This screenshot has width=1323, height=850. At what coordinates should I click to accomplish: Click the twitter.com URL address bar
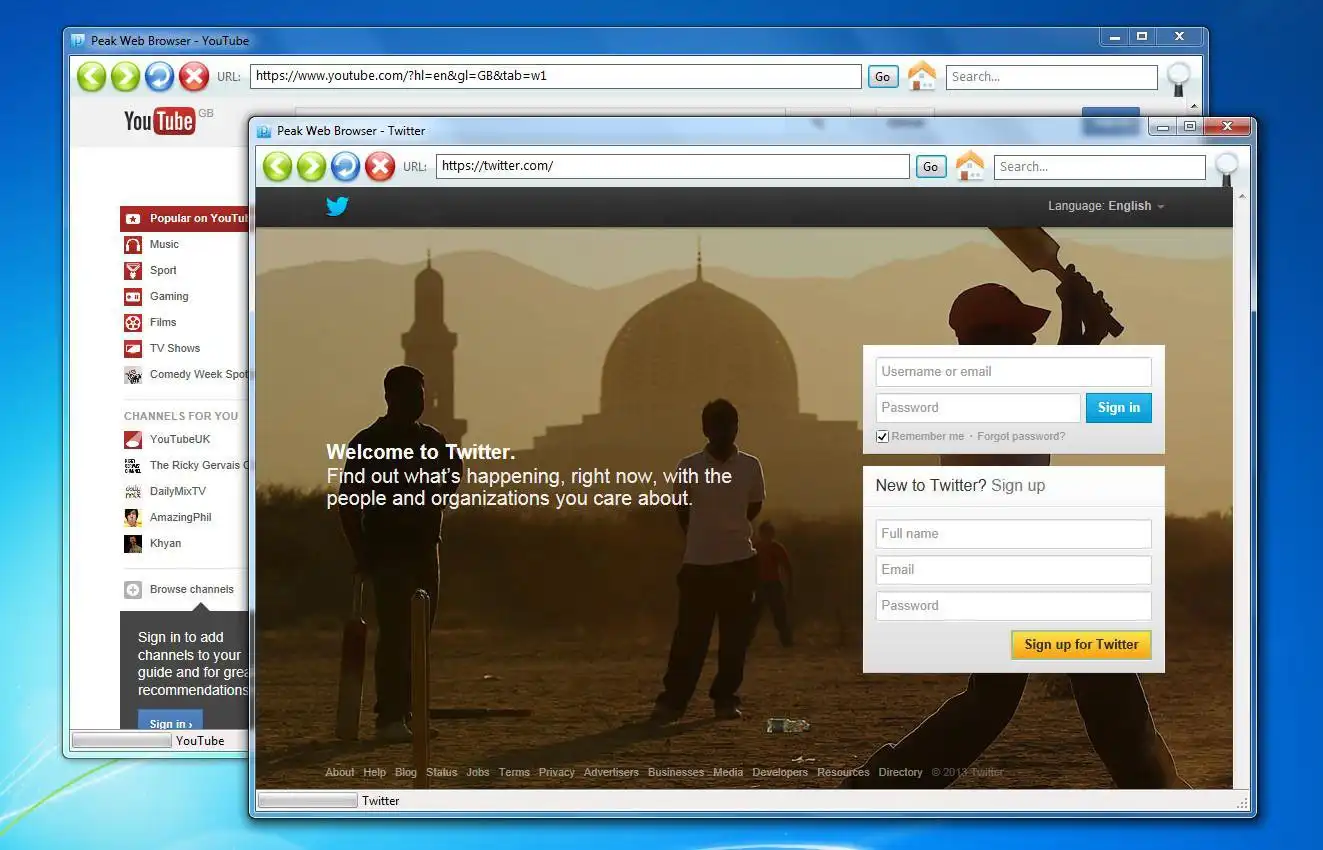673,166
